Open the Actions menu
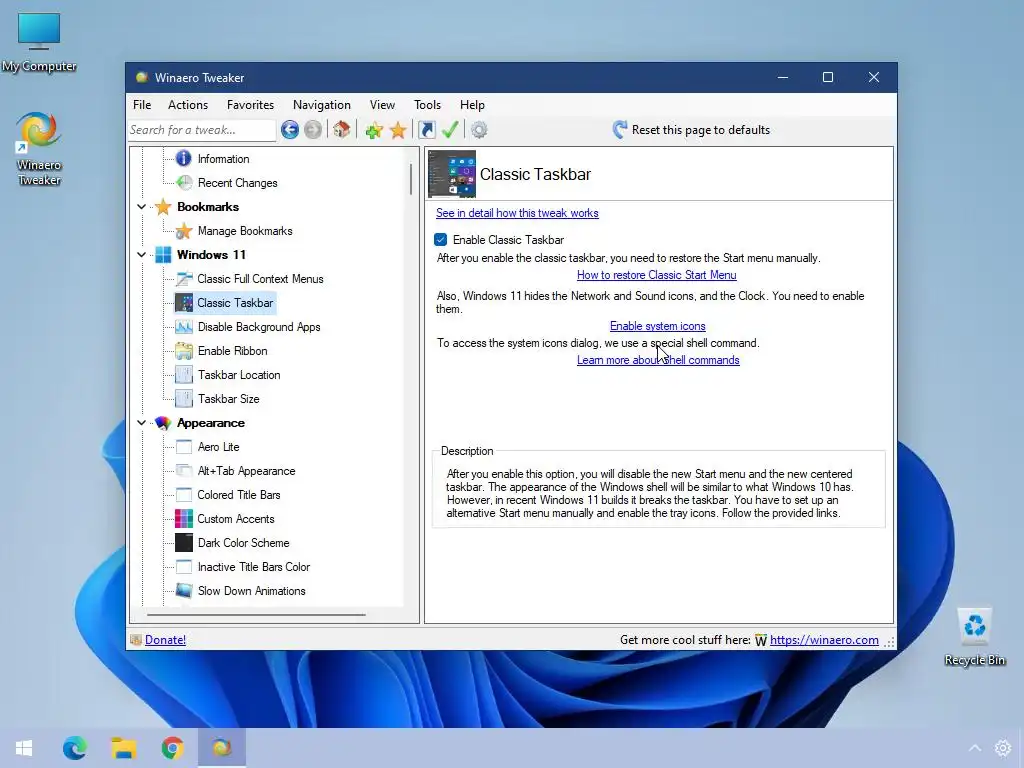This screenshot has height=768, width=1024. 188,104
